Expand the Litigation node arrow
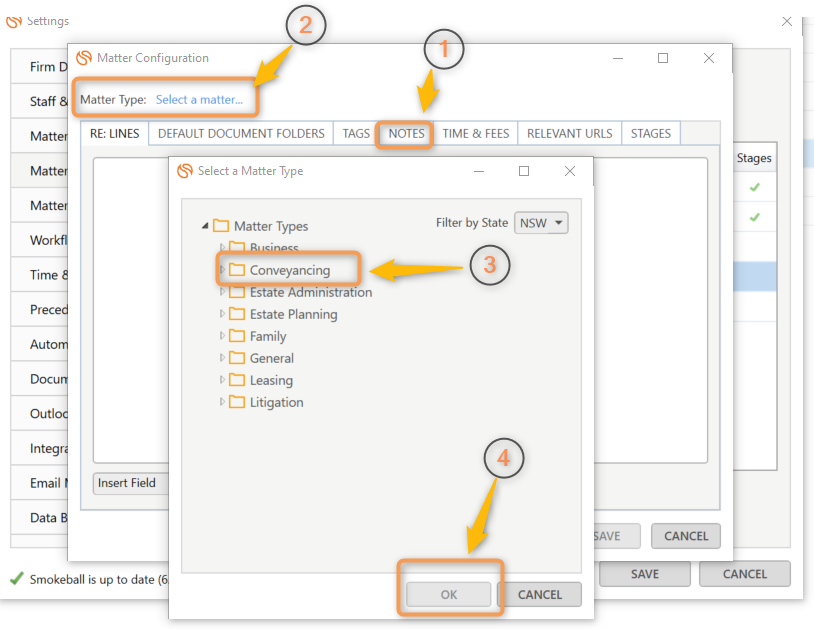Viewport: 814px width, 629px height. [222, 402]
